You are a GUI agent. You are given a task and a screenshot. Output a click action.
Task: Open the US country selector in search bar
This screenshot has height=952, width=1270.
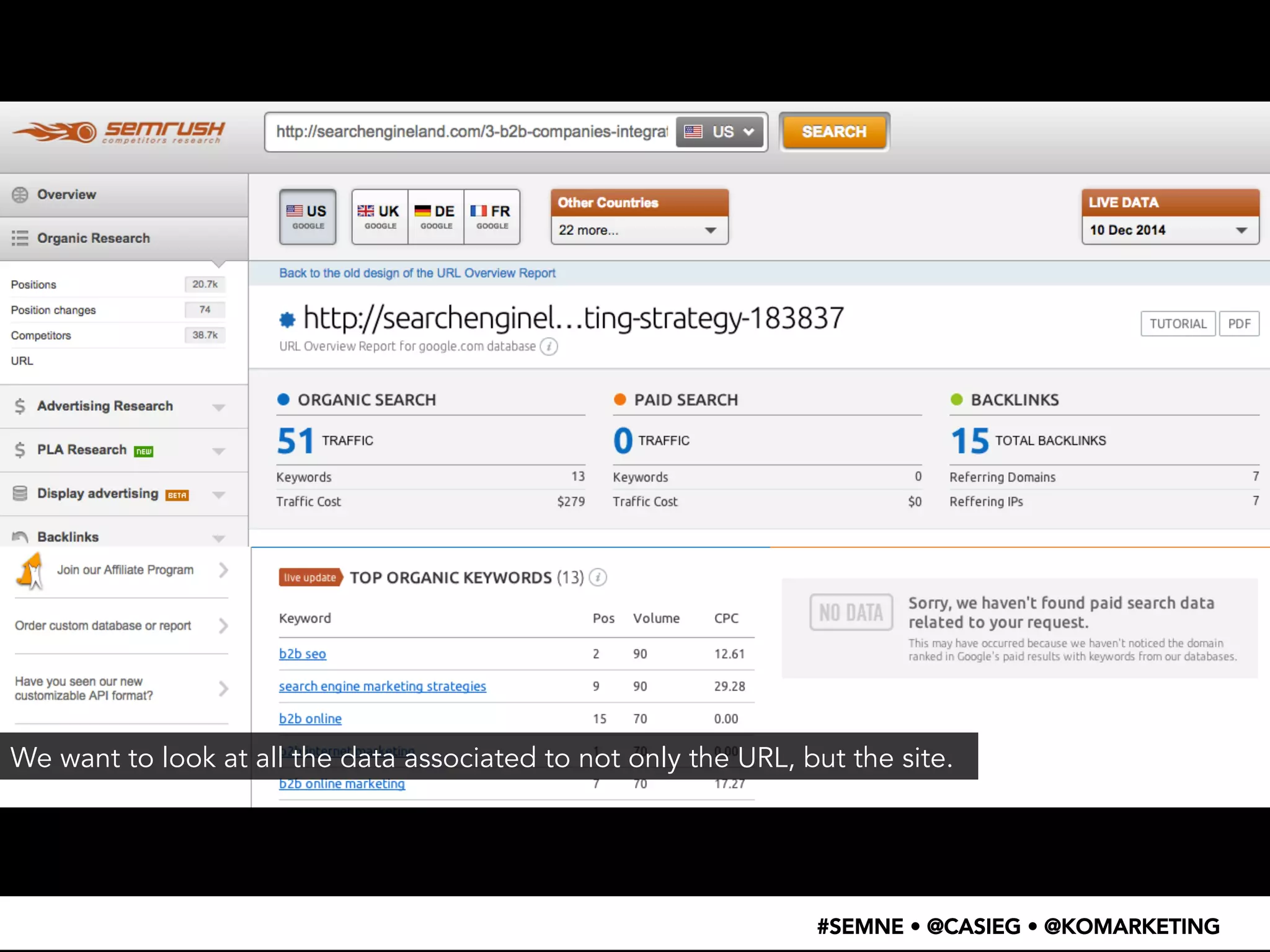pos(720,131)
